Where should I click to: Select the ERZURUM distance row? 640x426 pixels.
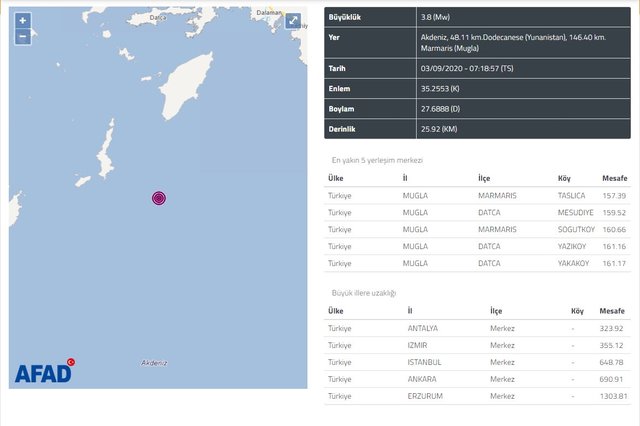[x=473, y=396]
